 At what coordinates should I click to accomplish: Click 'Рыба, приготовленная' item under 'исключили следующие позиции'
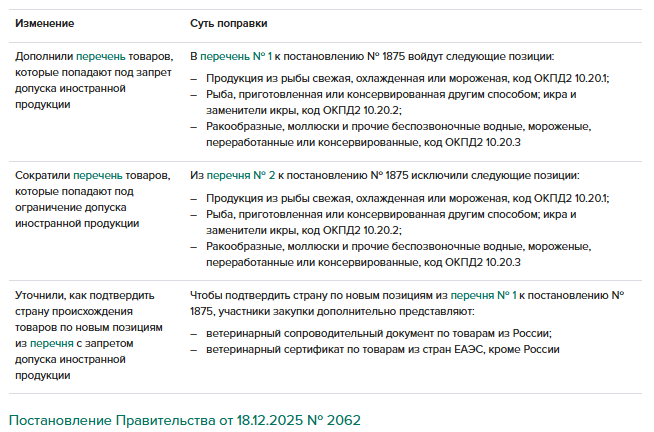(391, 222)
